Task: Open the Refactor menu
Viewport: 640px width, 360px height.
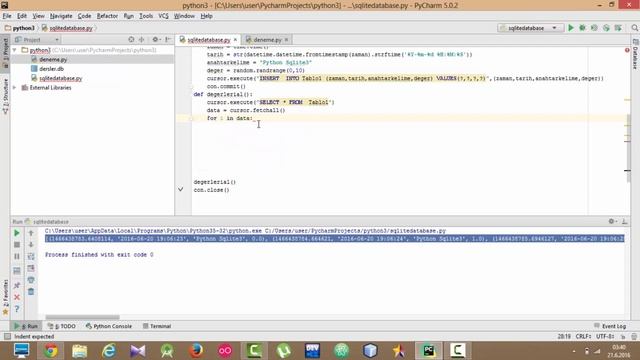Action: tap(107, 16)
